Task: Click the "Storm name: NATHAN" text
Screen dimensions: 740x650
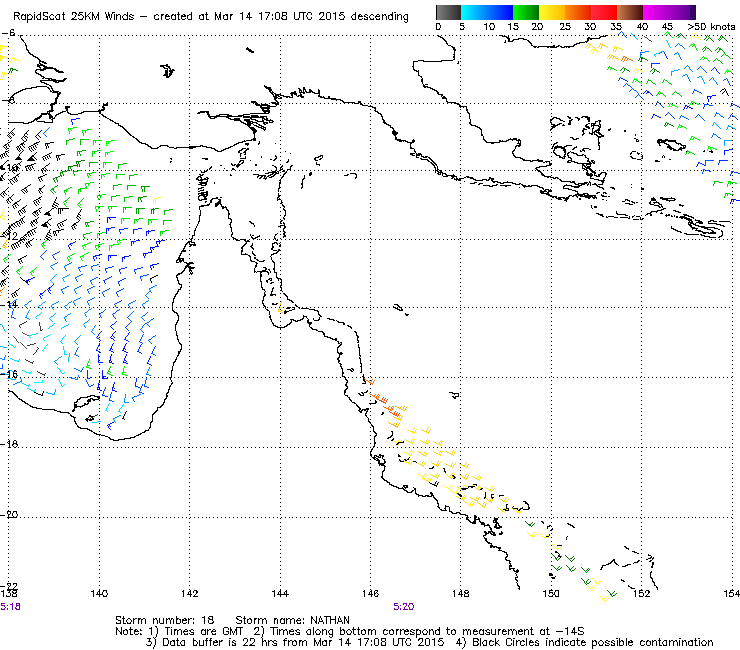Action: (293, 620)
